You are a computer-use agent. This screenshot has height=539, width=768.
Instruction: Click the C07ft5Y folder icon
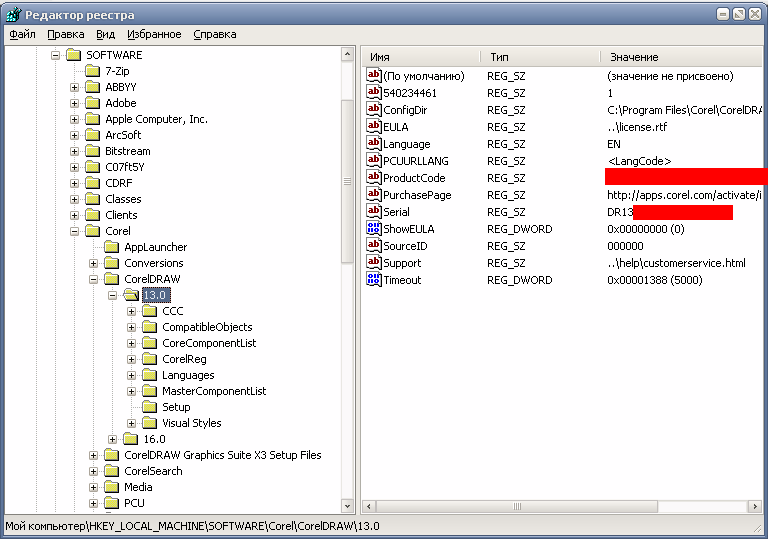click(x=93, y=167)
